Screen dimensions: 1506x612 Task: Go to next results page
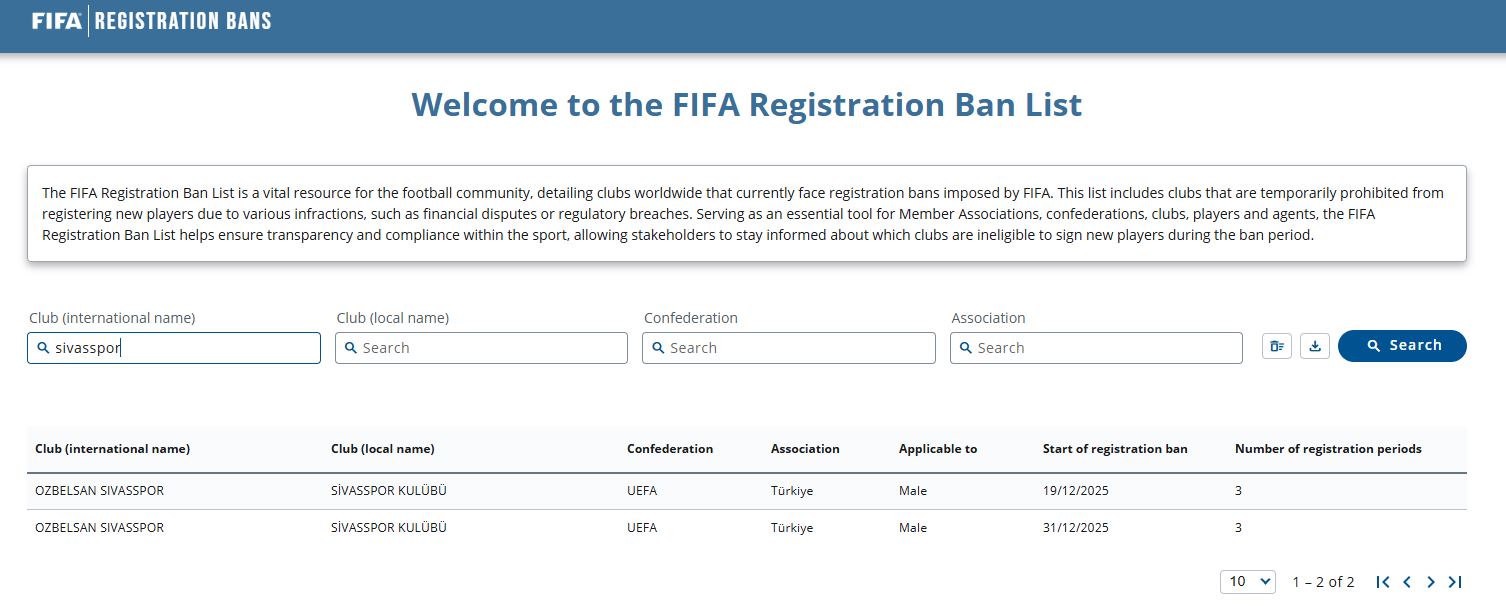(x=1431, y=582)
